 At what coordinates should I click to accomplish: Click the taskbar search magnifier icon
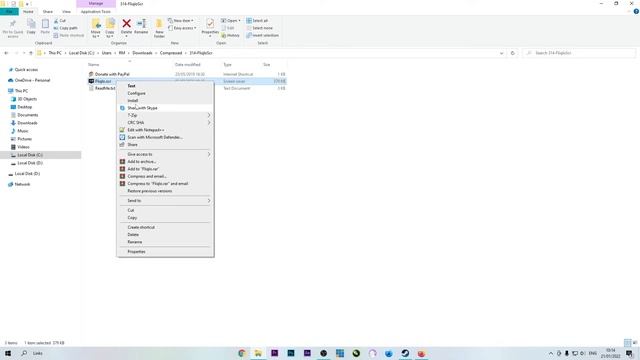24,353
